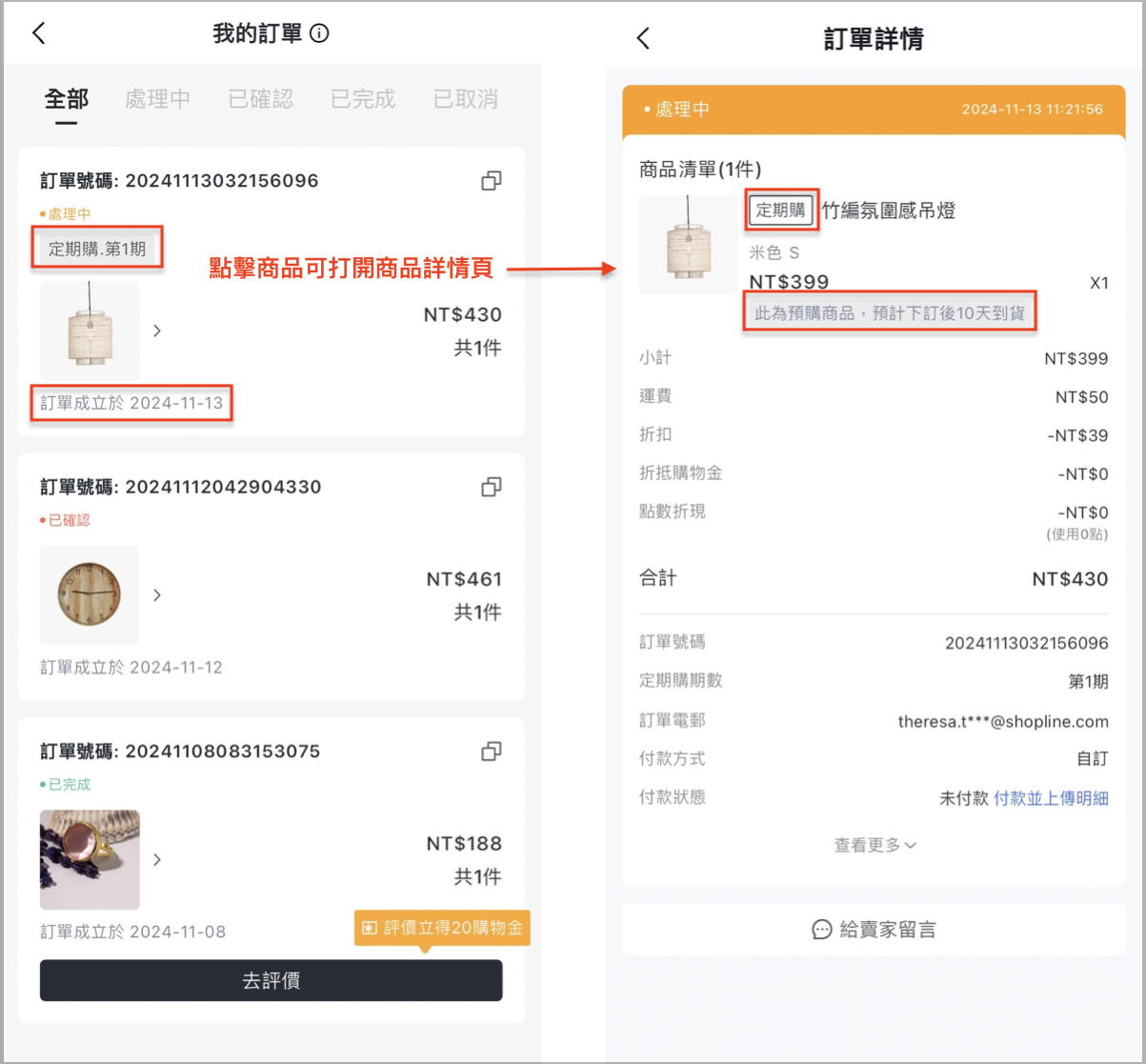Click the 去評價 button
The image size is (1146, 1064).
pyautogui.click(x=271, y=980)
